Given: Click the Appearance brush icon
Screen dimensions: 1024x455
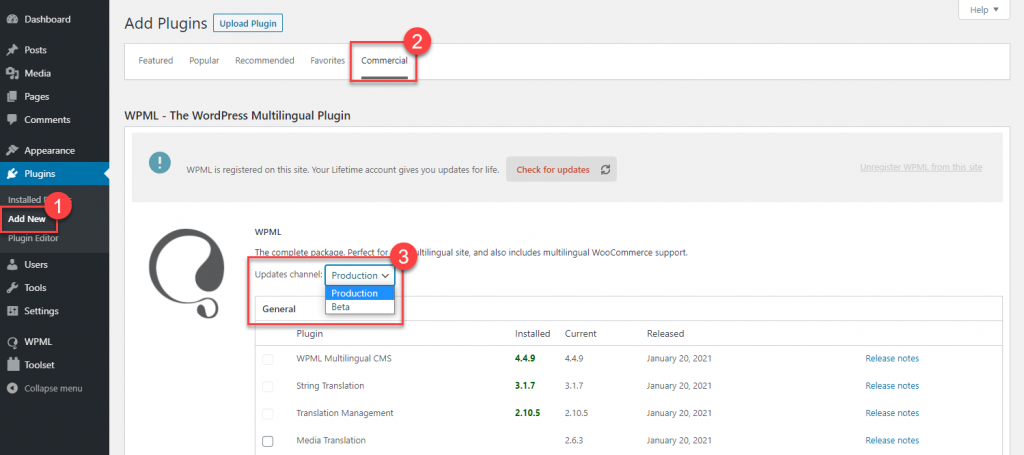Looking at the screenshot, I should pyautogui.click(x=12, y=150).
